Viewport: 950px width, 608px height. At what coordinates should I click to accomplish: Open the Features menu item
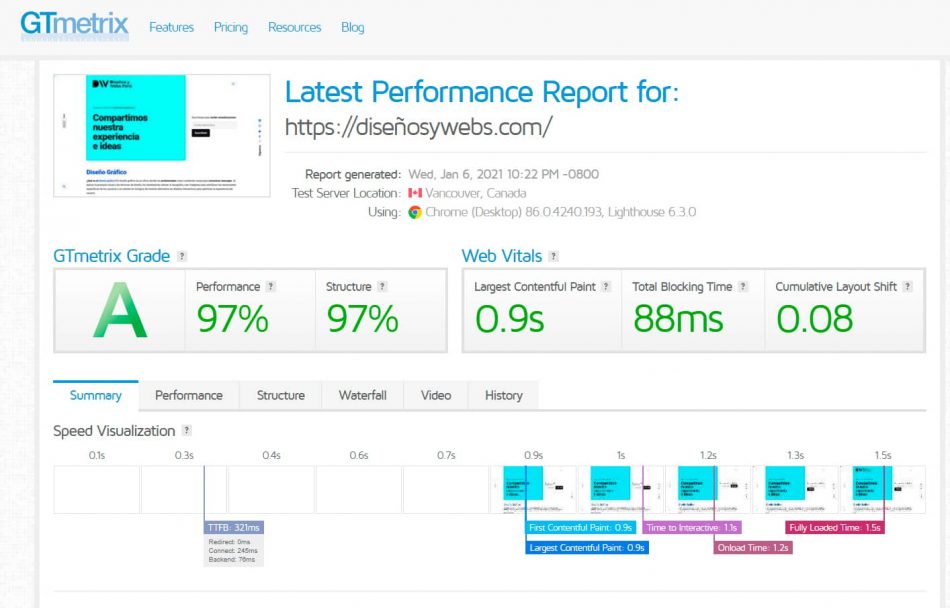tap(171, 27)
